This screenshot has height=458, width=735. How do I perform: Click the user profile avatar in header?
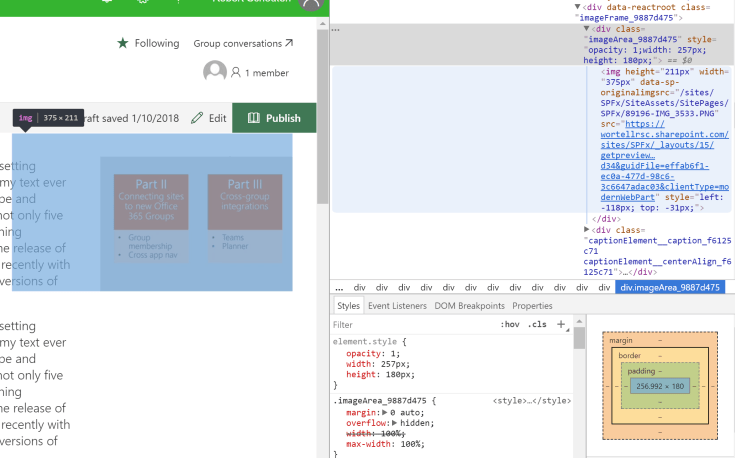[311, 3]
